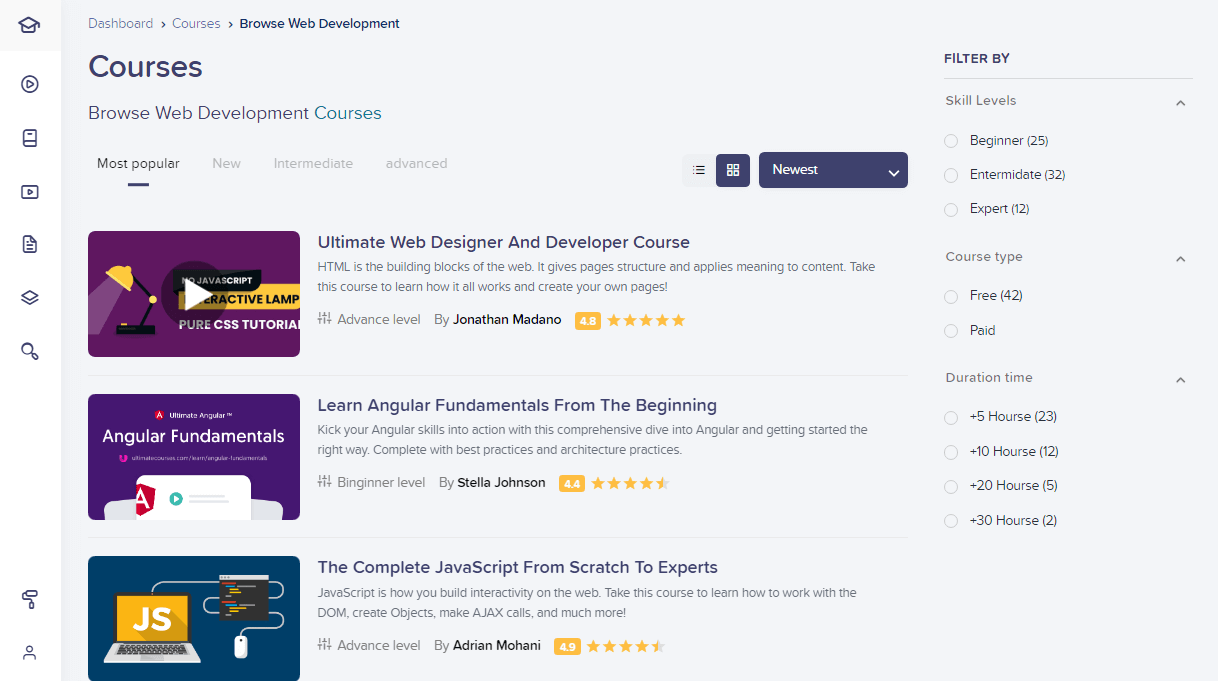Click the graduation cap logo icon
Screen dimensions: 1218x681
tap(30, 25)
